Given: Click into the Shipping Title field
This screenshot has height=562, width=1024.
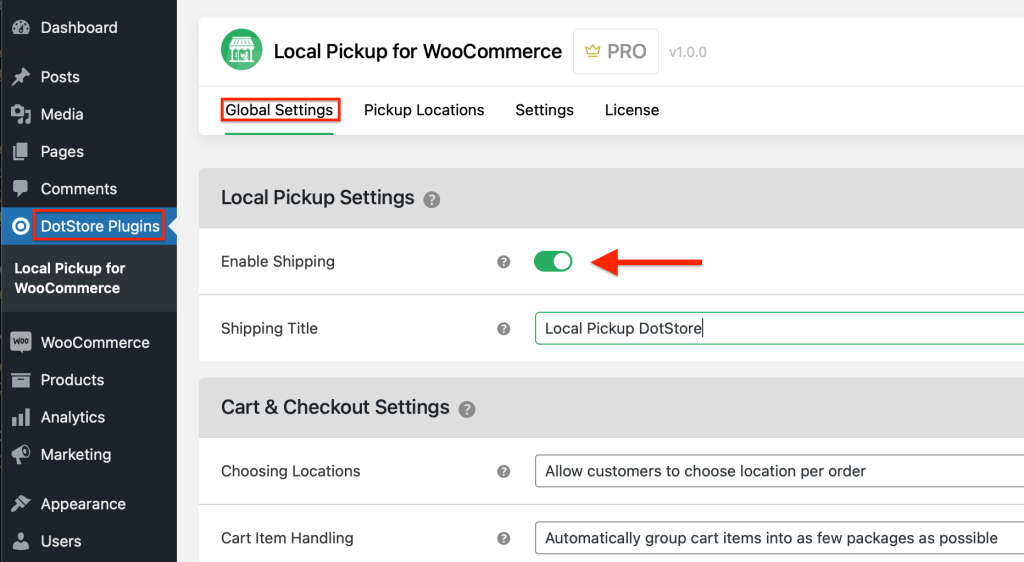Looking at the screenshot, I should point(779,328).
